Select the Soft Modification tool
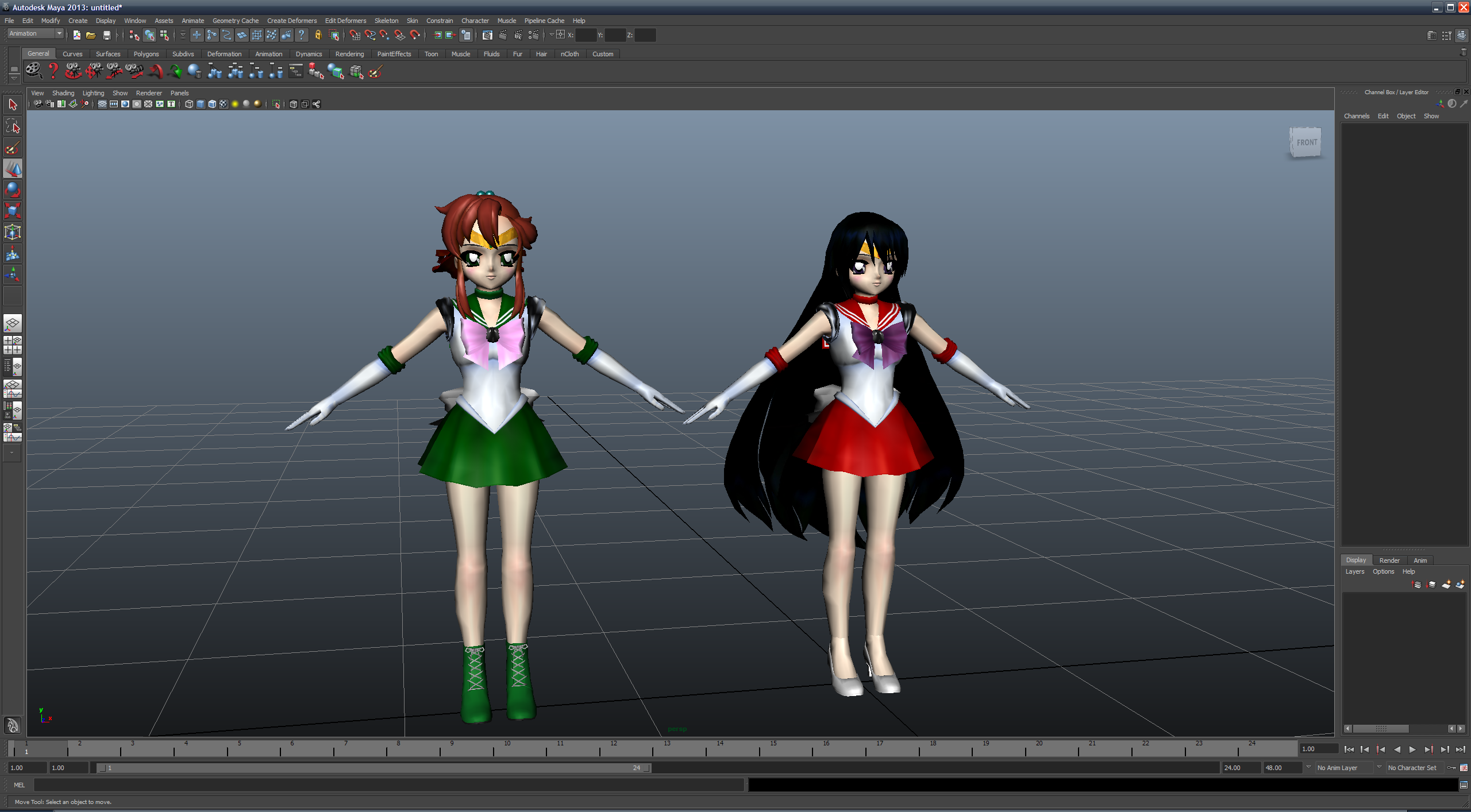Image resolution: width=1471 pixels, height=812 pixels. point(13,253)
